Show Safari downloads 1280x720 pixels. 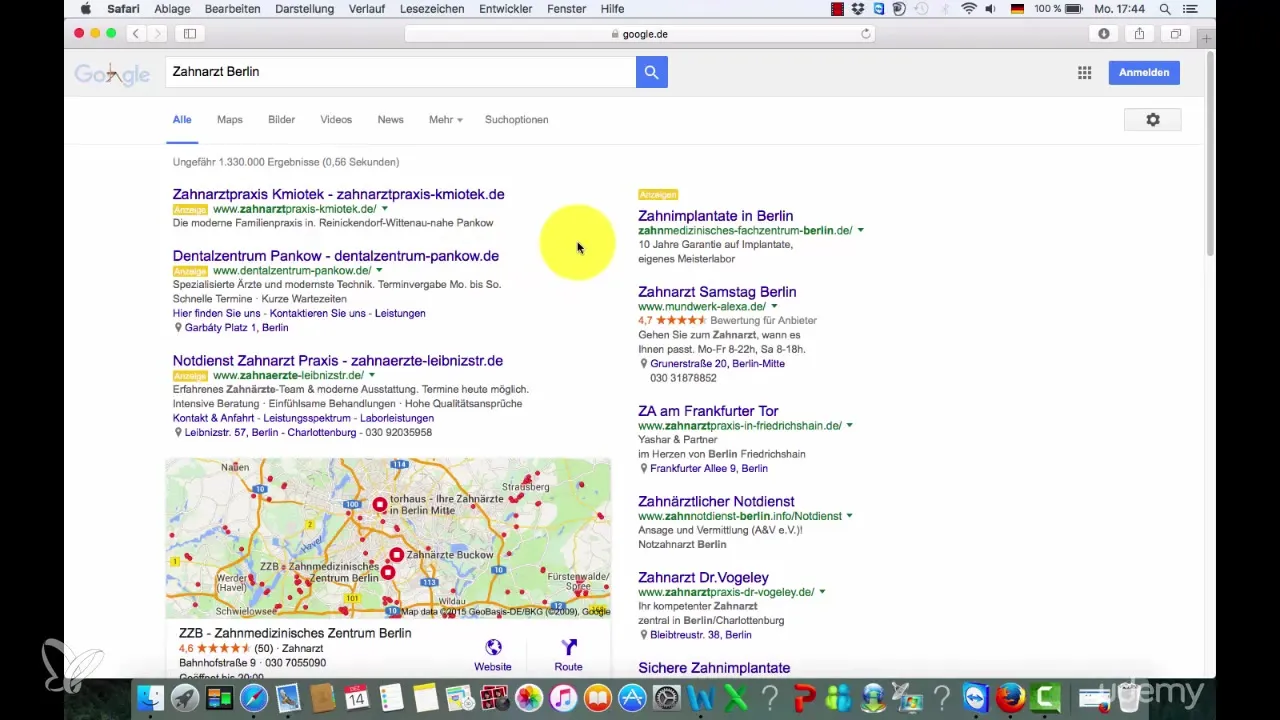pyautogui.click(x=1104, y=33)
